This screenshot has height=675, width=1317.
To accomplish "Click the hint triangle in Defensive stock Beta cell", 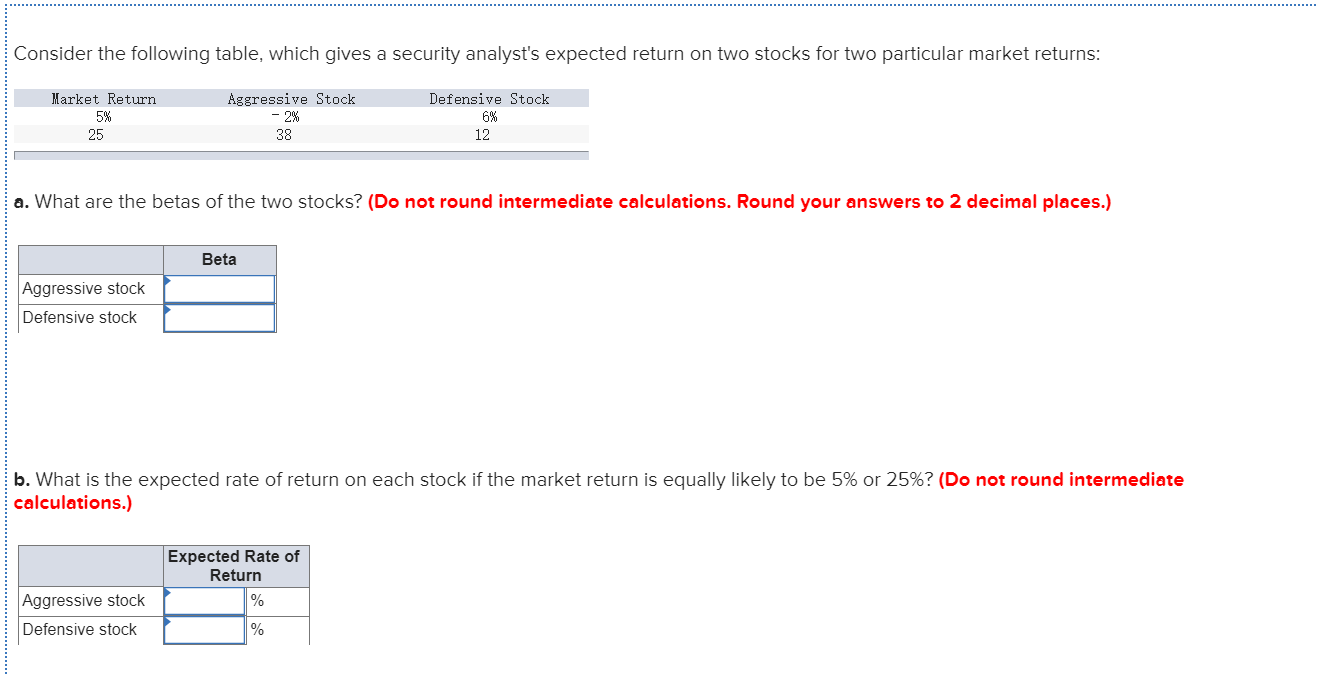I will [x=167, y=311].
